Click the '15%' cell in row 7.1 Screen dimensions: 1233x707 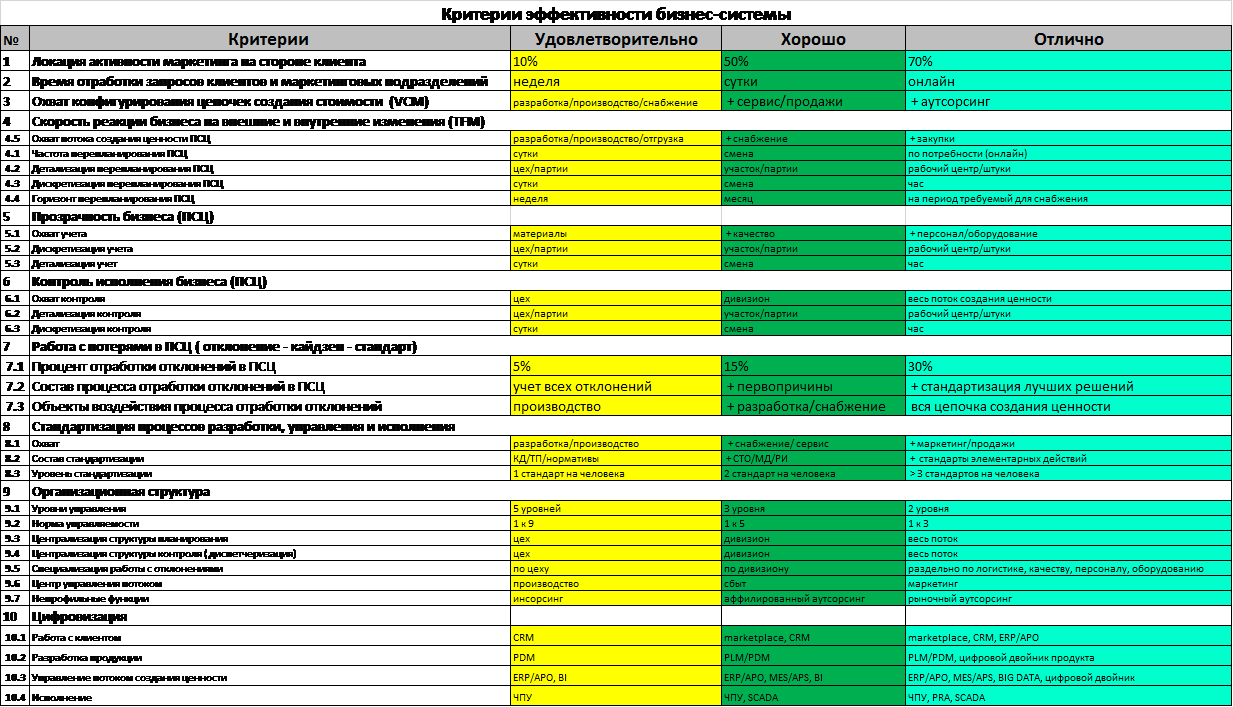813,366
